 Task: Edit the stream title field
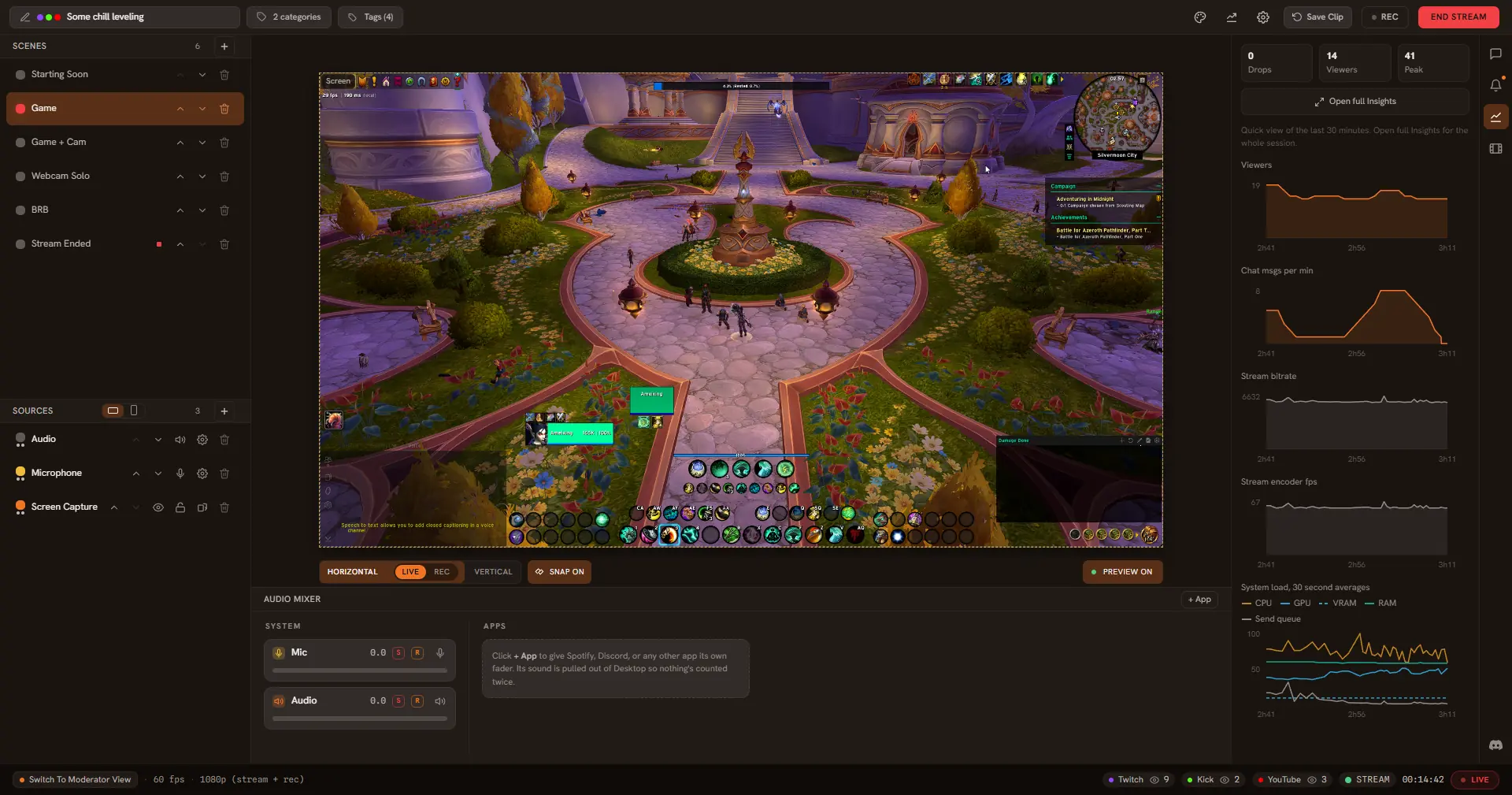(124, 17)
